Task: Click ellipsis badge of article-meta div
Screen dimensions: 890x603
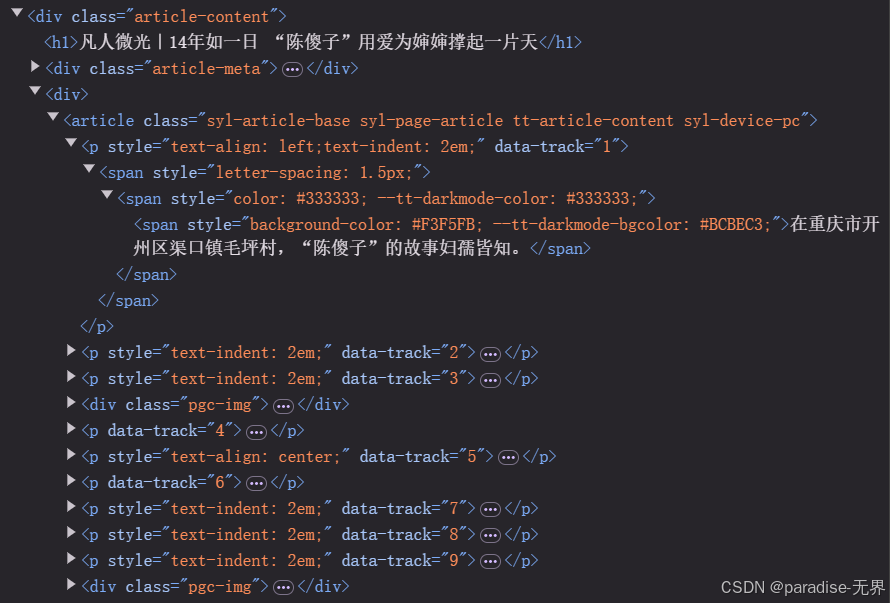Action: (x=292, y=70)
